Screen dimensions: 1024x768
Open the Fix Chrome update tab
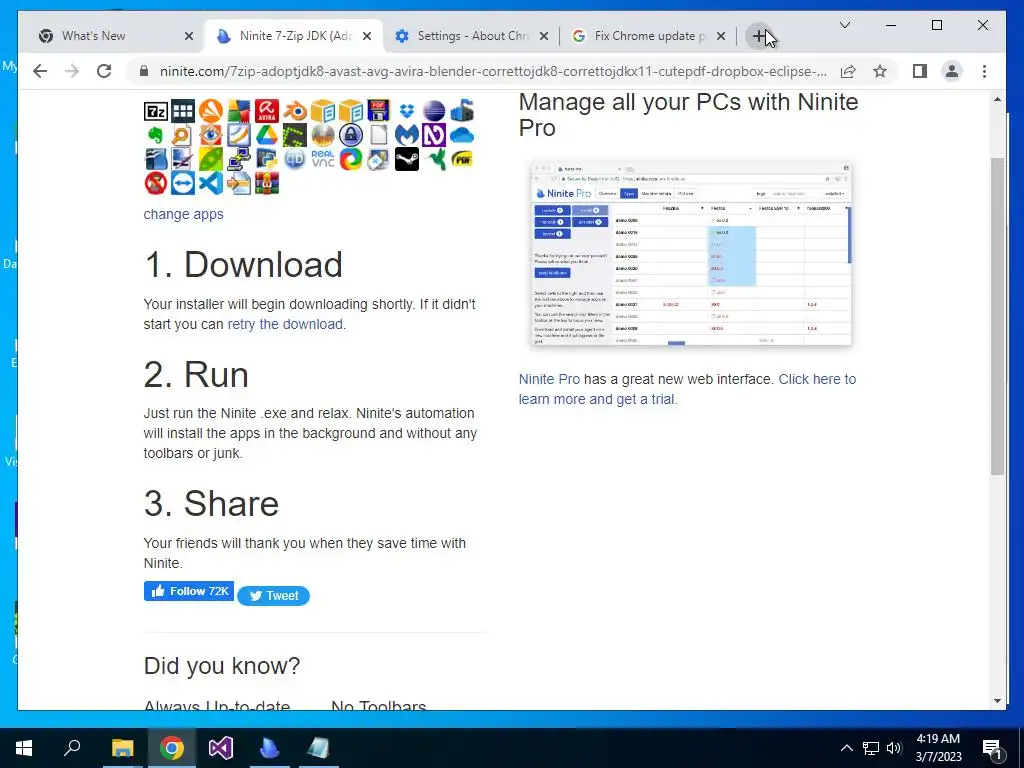click(x=650, y=36)
